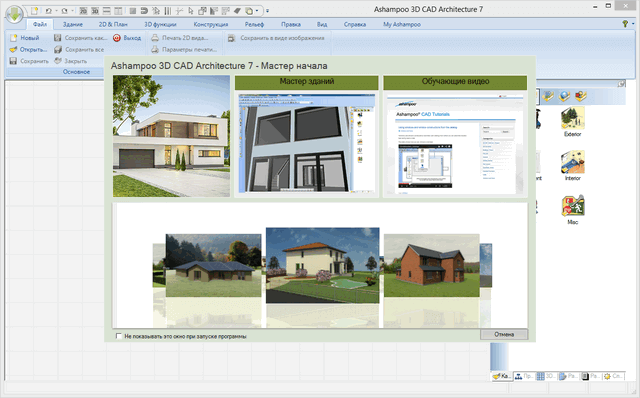Open the Вид ribbon tab
This screenshot has height=398, width=640.
[x=322, y=24]
